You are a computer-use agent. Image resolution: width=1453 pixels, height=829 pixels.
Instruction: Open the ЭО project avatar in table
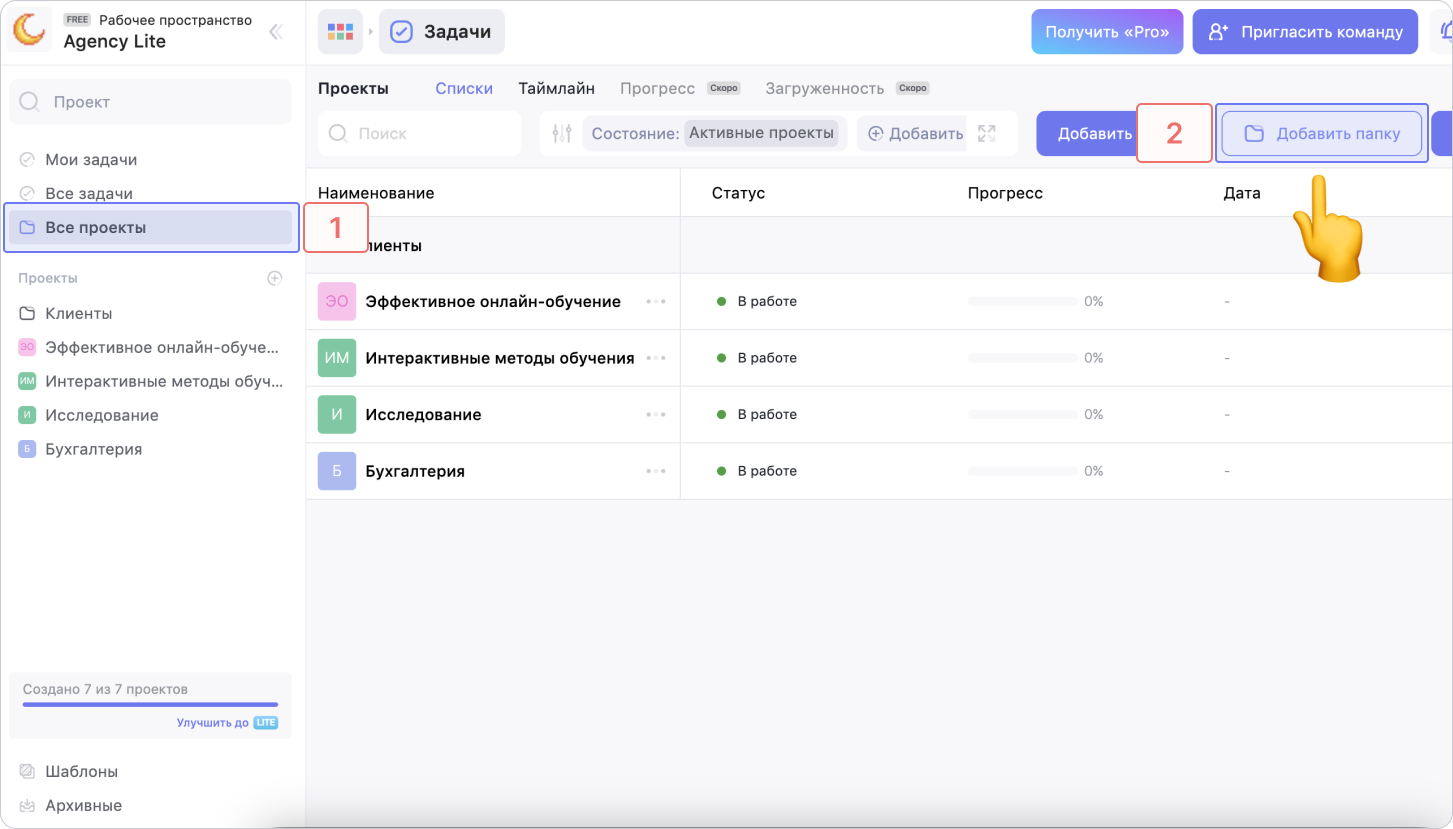pos(337,301)
